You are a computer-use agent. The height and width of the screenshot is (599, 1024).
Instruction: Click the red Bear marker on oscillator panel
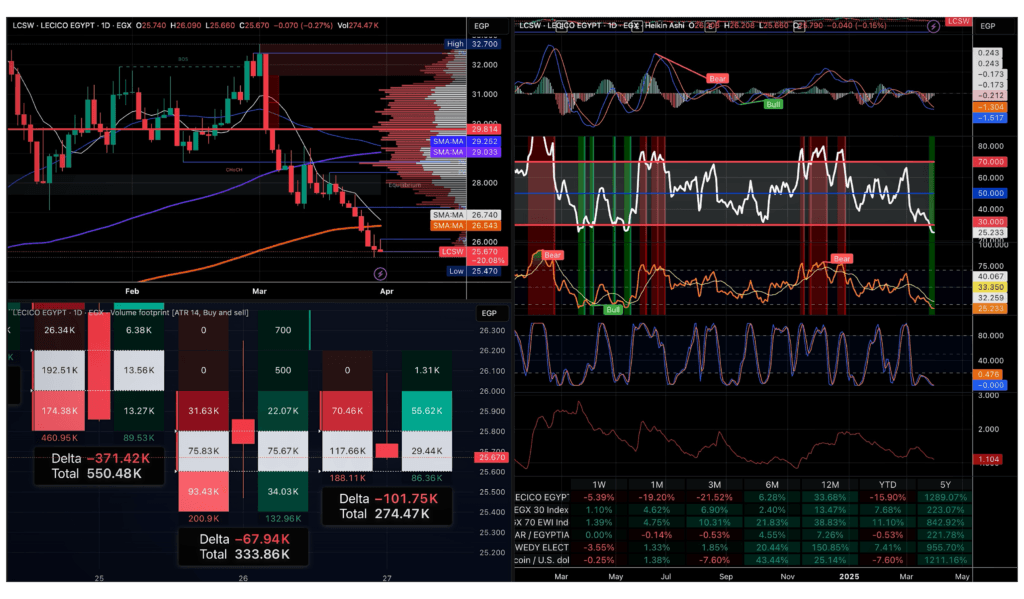point(719,77)
